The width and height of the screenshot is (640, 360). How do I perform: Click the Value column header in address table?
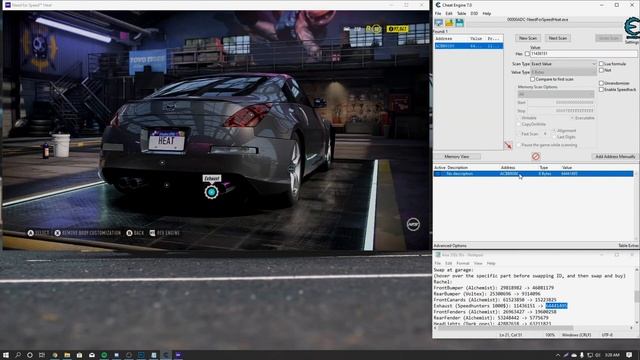click(567, 167)
